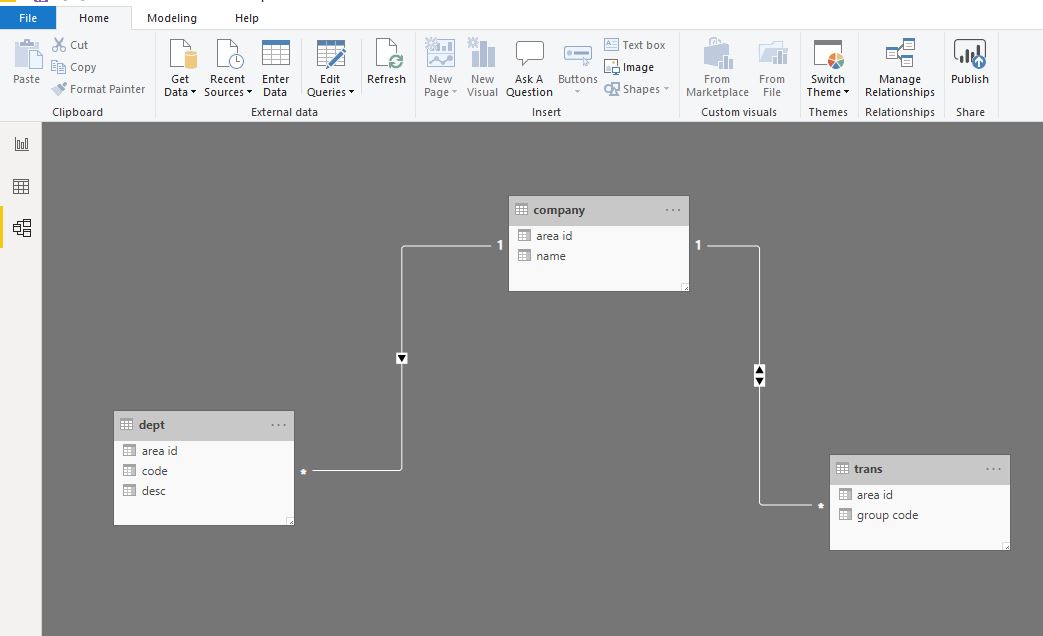Click the Copy button

pyautogui.click(x=74, y=67)
